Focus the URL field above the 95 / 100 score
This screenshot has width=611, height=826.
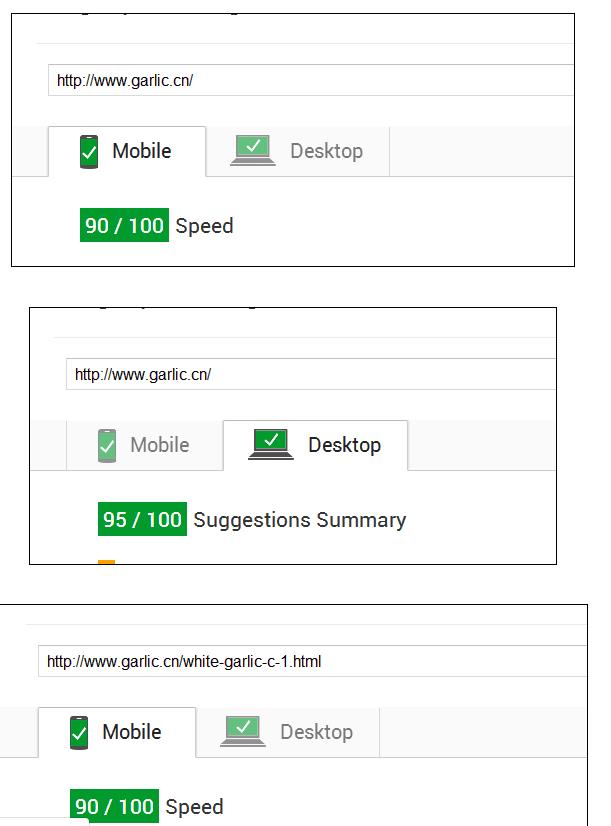tap(310, 375)
